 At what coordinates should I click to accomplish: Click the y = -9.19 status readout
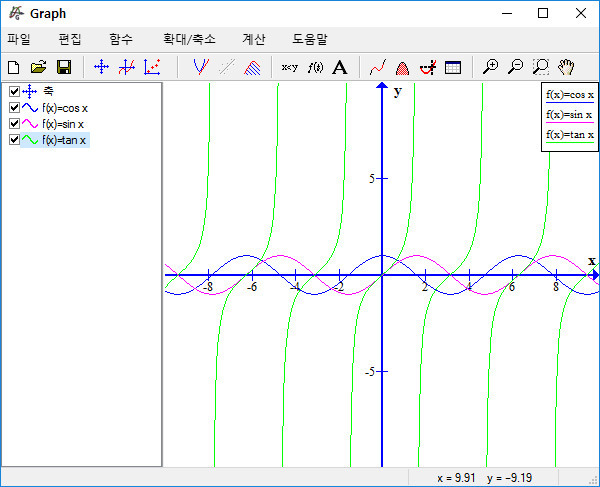pos(509,478)
